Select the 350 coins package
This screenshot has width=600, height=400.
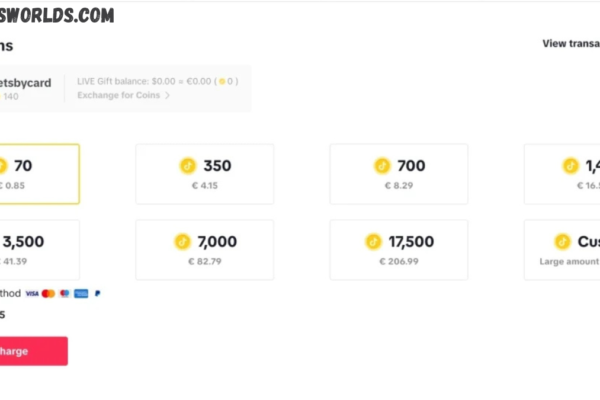(x=205, y=174)
